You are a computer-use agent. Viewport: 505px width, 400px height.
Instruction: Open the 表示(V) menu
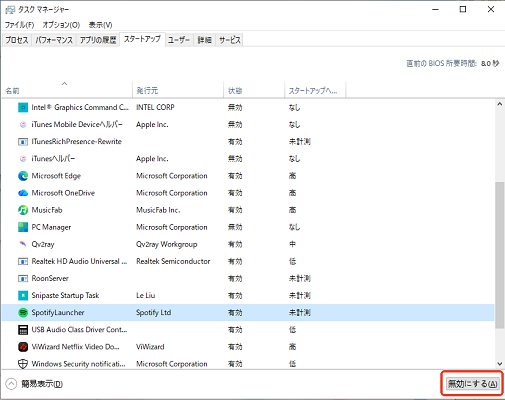tap(100, 25)
